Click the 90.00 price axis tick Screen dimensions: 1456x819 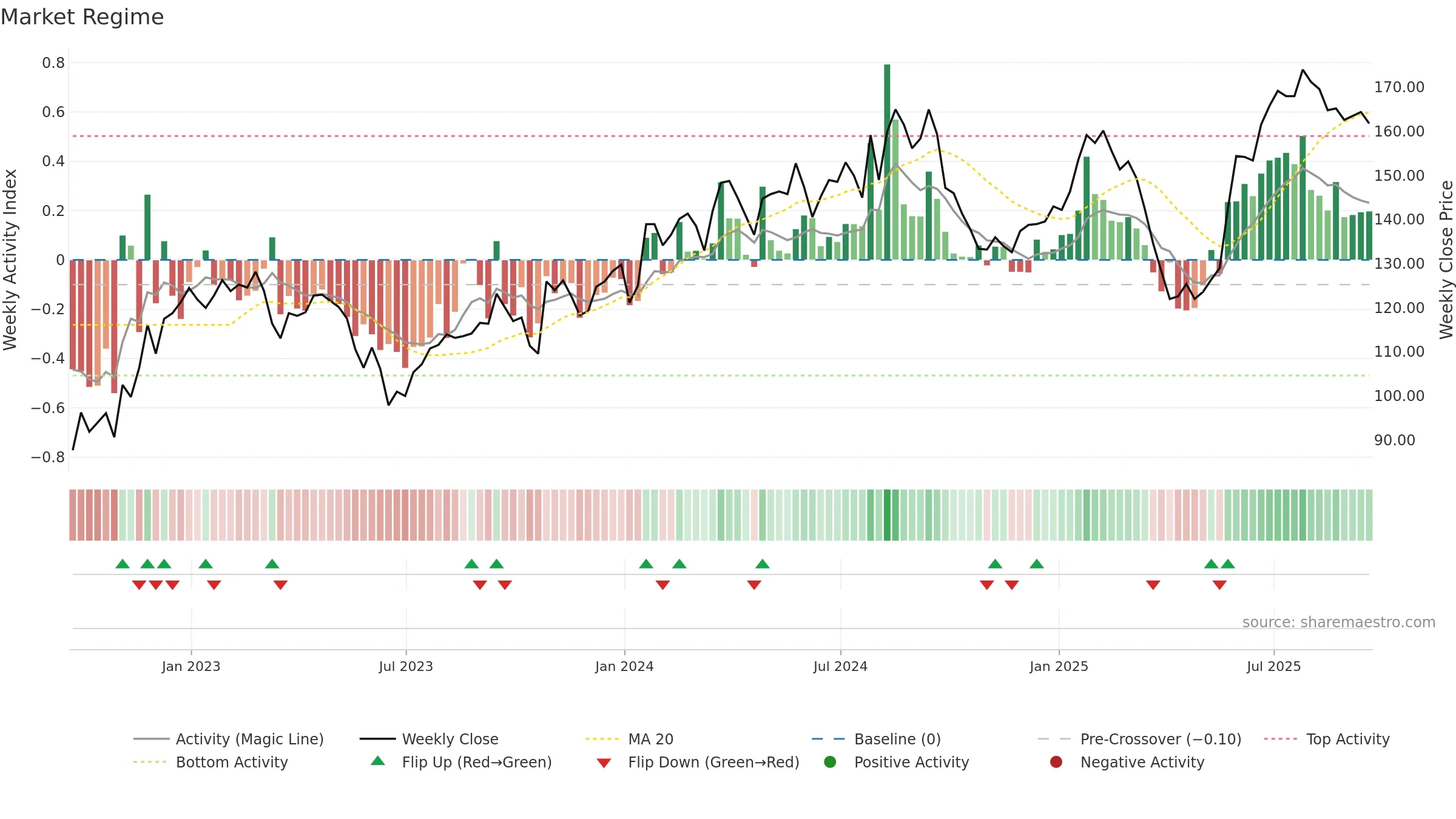(1394, 440)
